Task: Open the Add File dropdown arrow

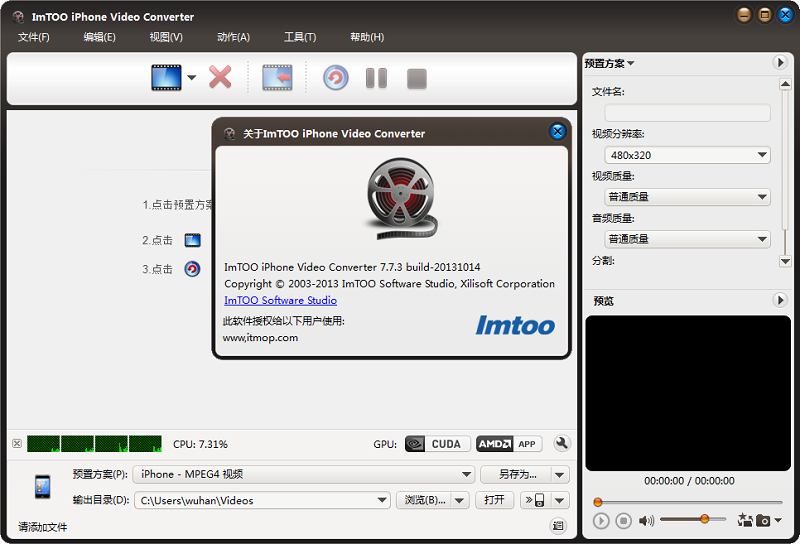Action: 191,78
